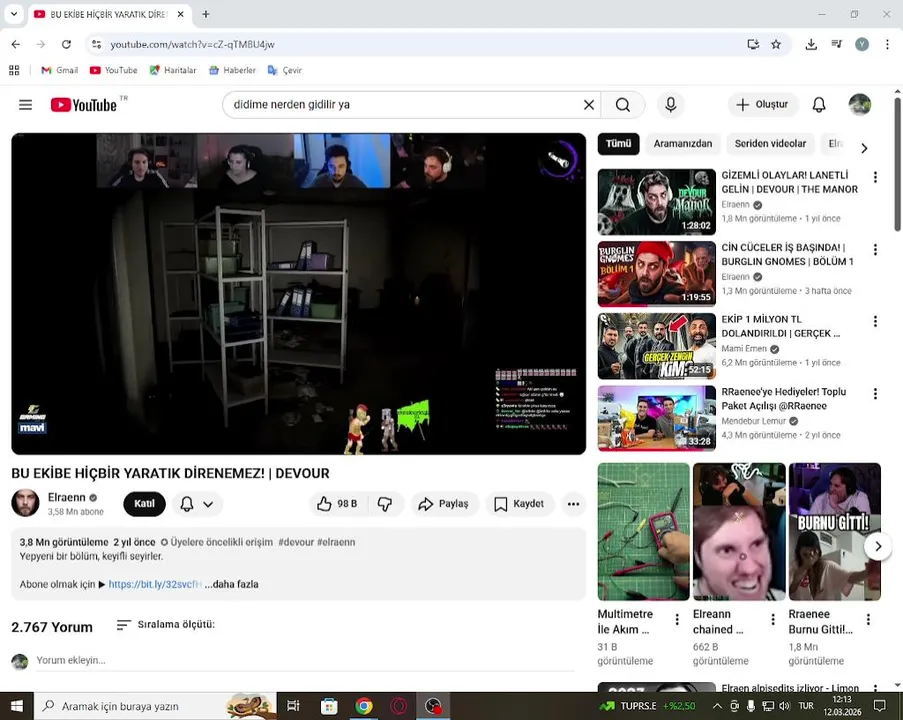Click the page vertical scrollbar
903x720 pixels.
(x=897, y=165)
